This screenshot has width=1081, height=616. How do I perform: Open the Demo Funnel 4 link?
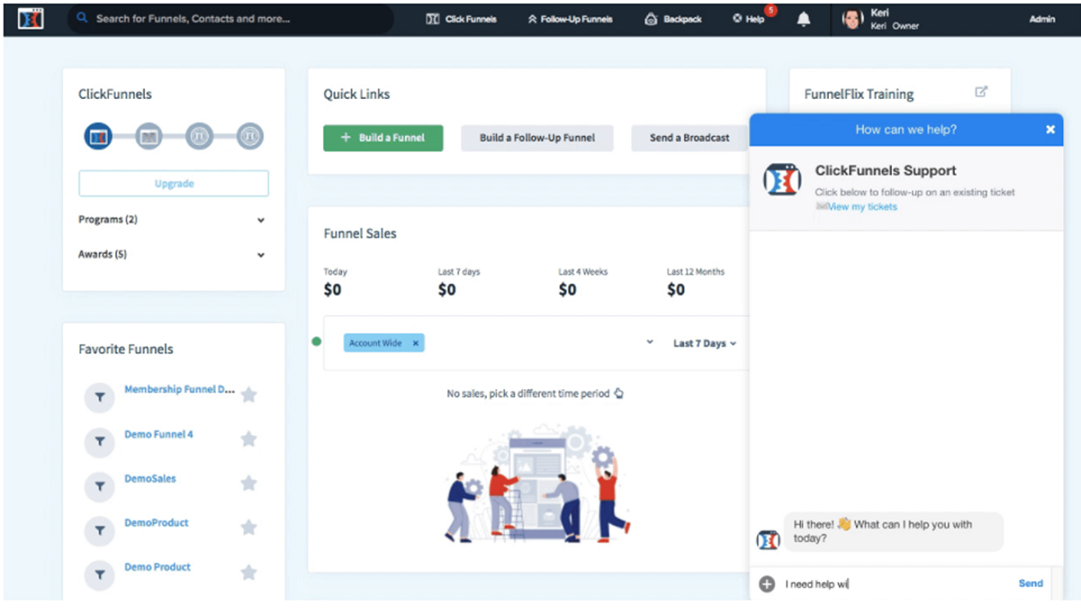click(x=159, y=434)
